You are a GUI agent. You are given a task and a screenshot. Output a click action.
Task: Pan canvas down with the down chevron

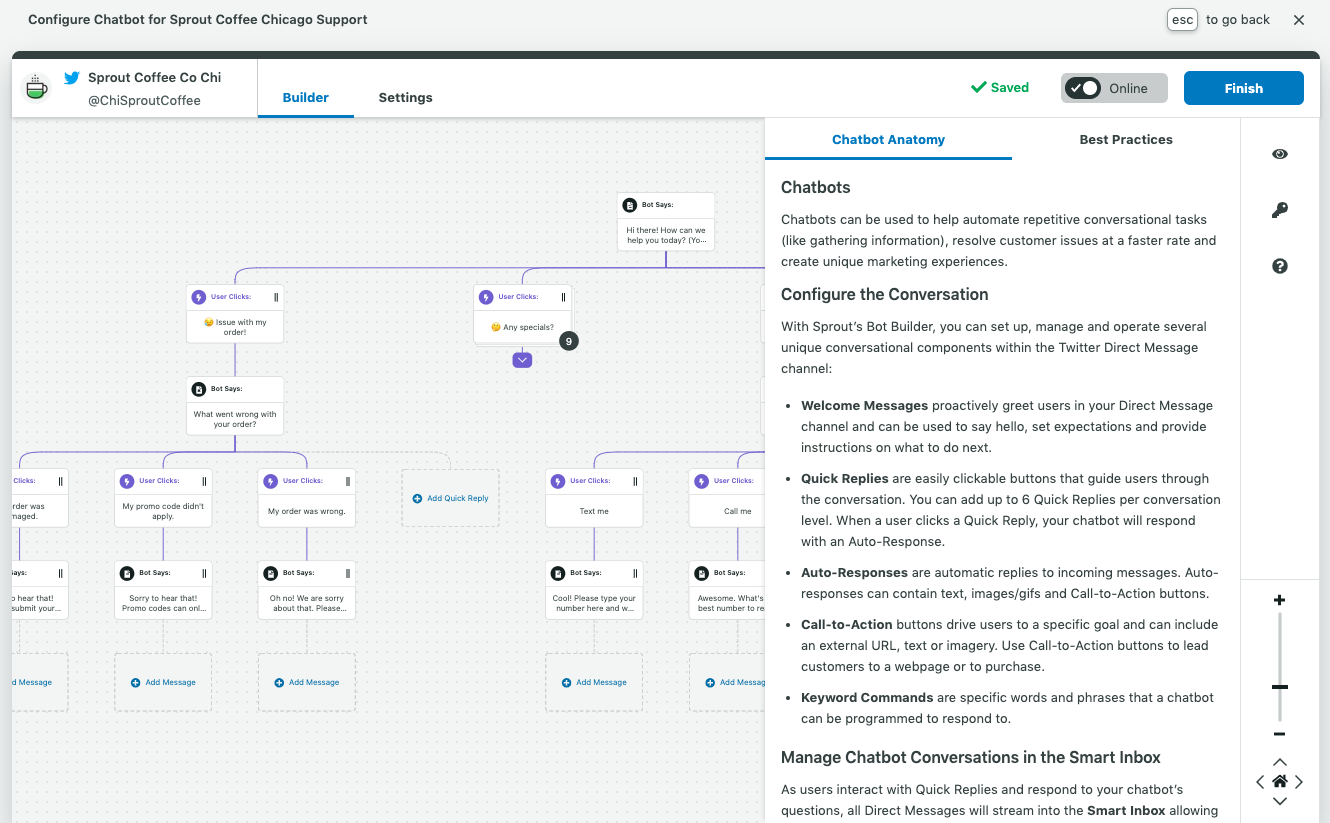pyautogui.click(x=1279, y=801)
